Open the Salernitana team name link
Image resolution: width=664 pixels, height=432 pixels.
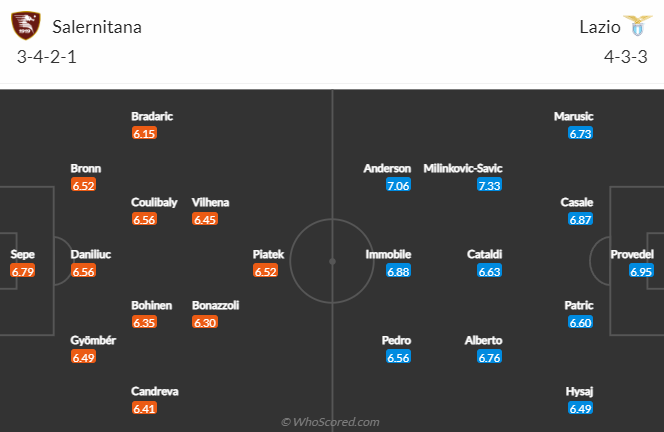(97, 27)
